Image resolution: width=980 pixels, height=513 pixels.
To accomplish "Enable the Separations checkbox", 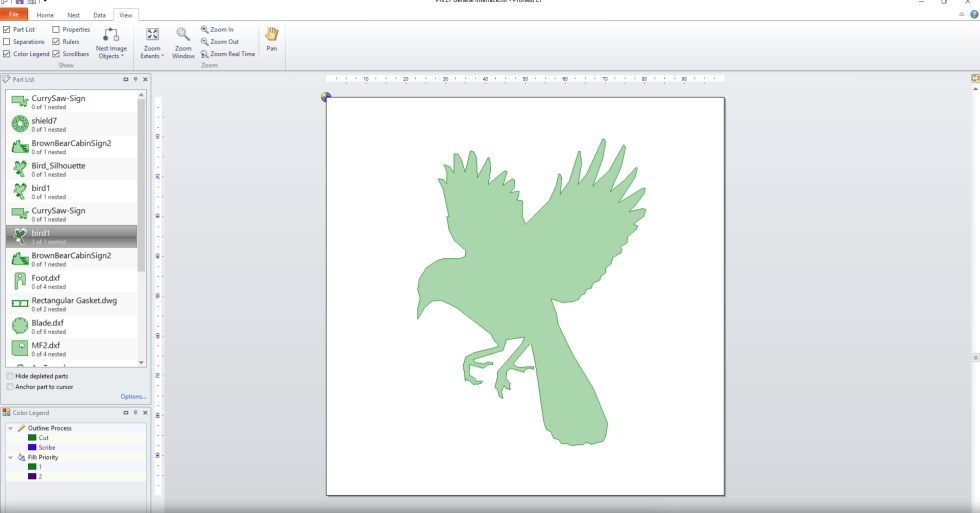I will [x=7, y=42].
